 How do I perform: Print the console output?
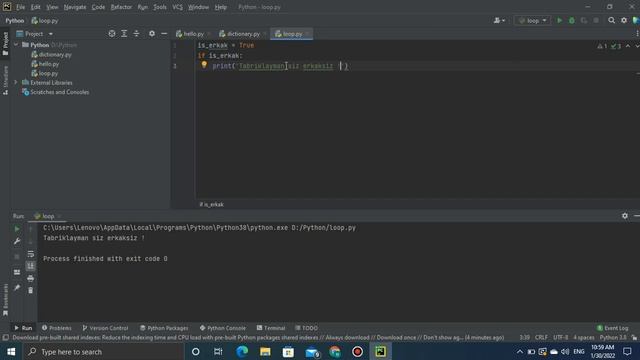[x=31, y=278]
